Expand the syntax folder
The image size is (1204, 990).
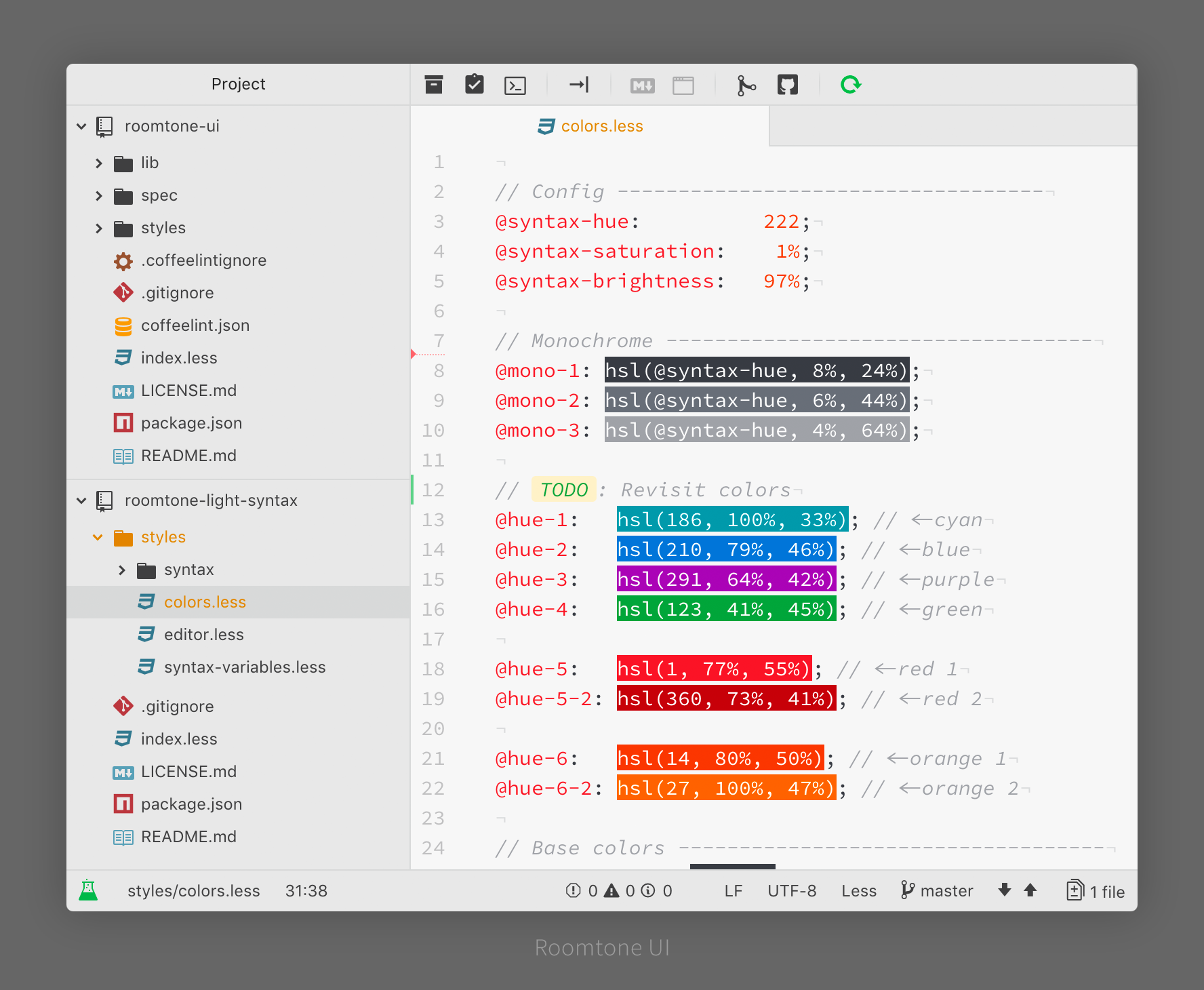[x=122, y=570]
